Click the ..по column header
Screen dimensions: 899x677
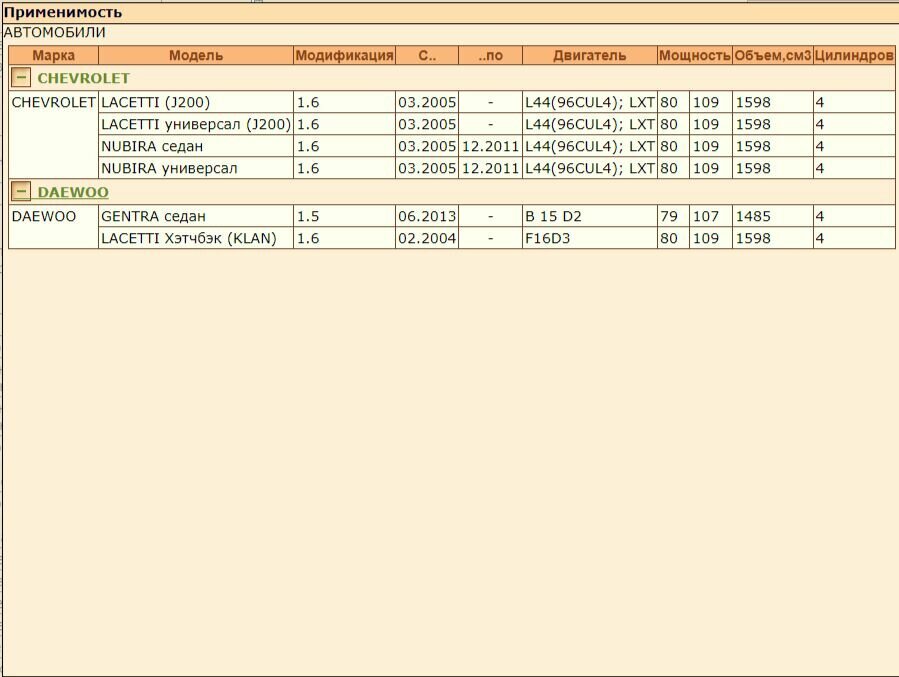[490, 55]
